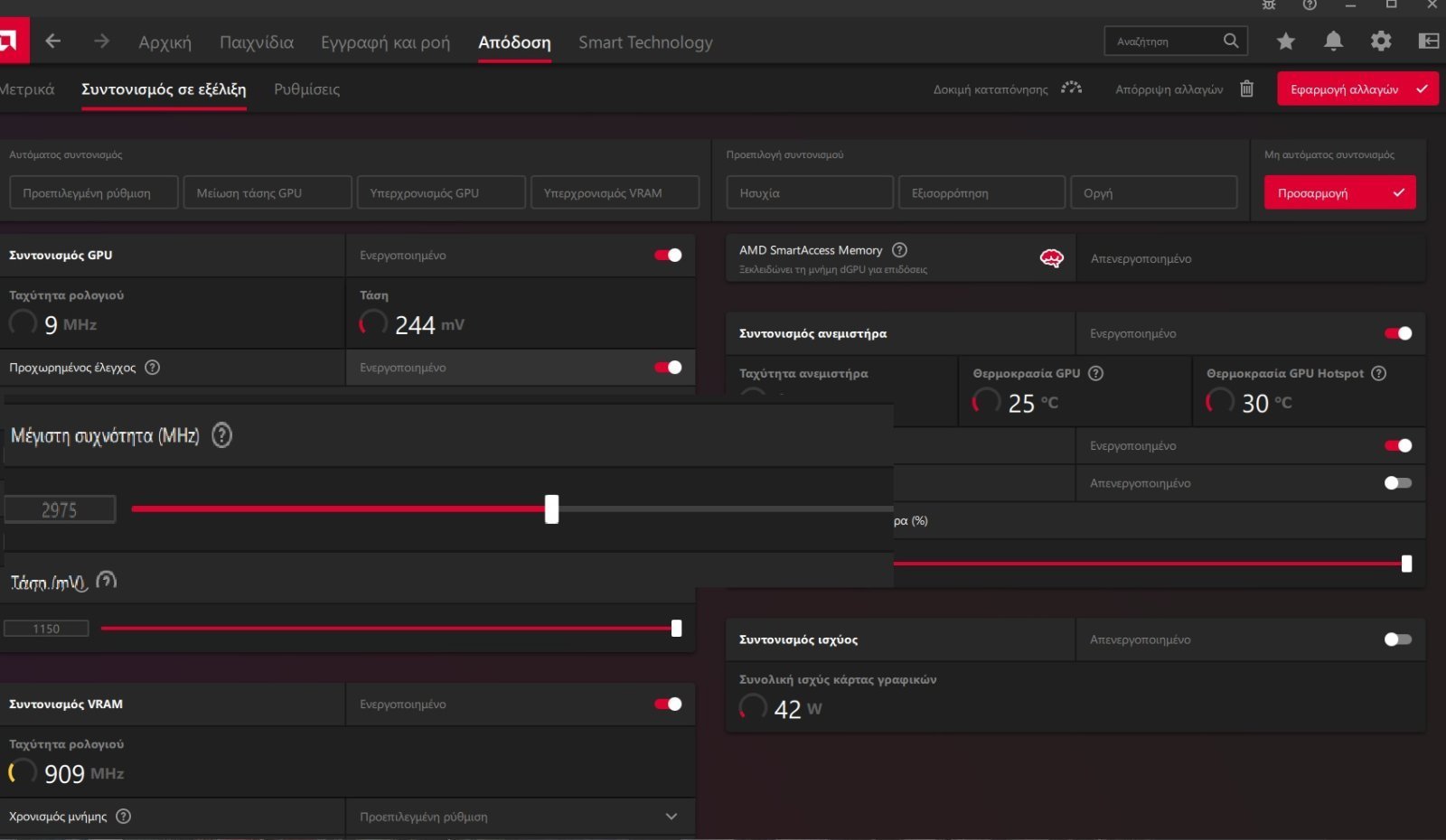Go forward with the right arrow
The width and height of the screenshot is (1446, 840).
tap(101, 41)
